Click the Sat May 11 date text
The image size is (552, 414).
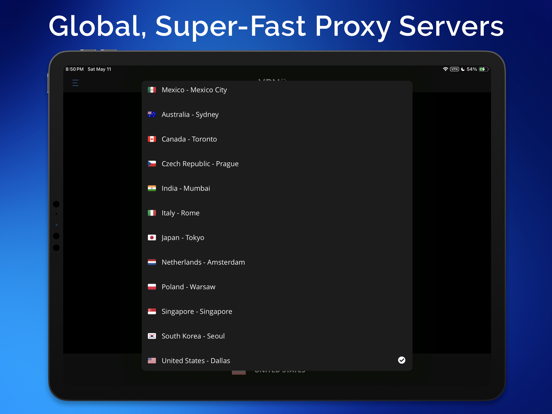click(100, 69)
